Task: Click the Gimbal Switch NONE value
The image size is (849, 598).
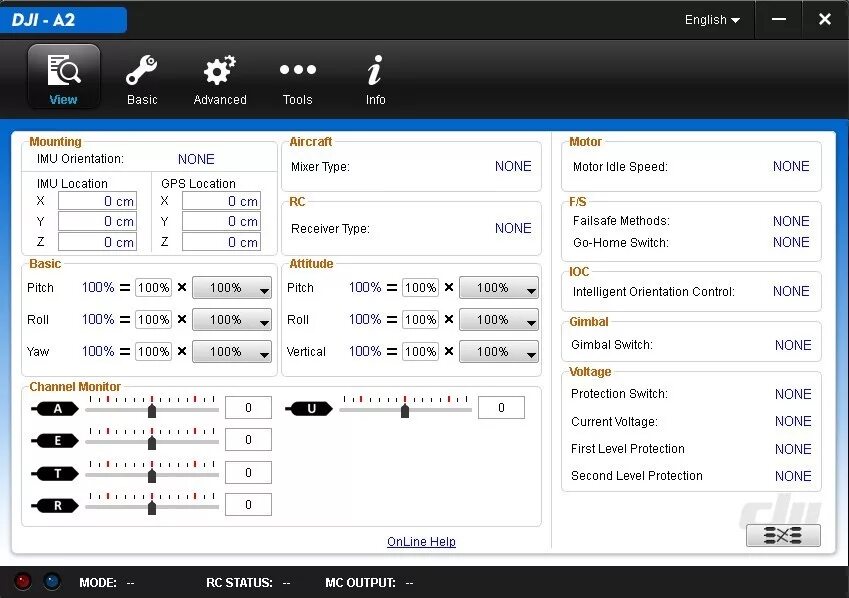Action: coord(793,345)
